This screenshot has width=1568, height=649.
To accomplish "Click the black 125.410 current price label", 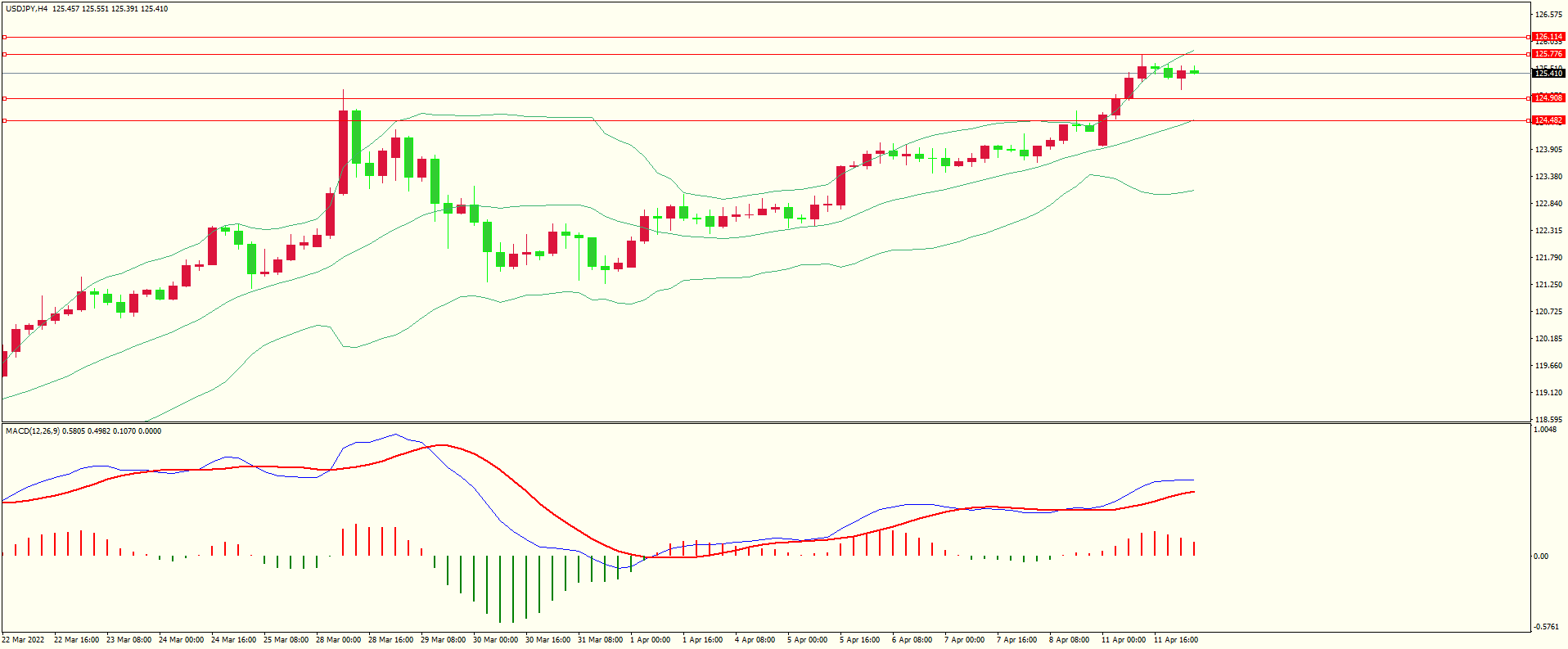I will [x=1548, y=74].
